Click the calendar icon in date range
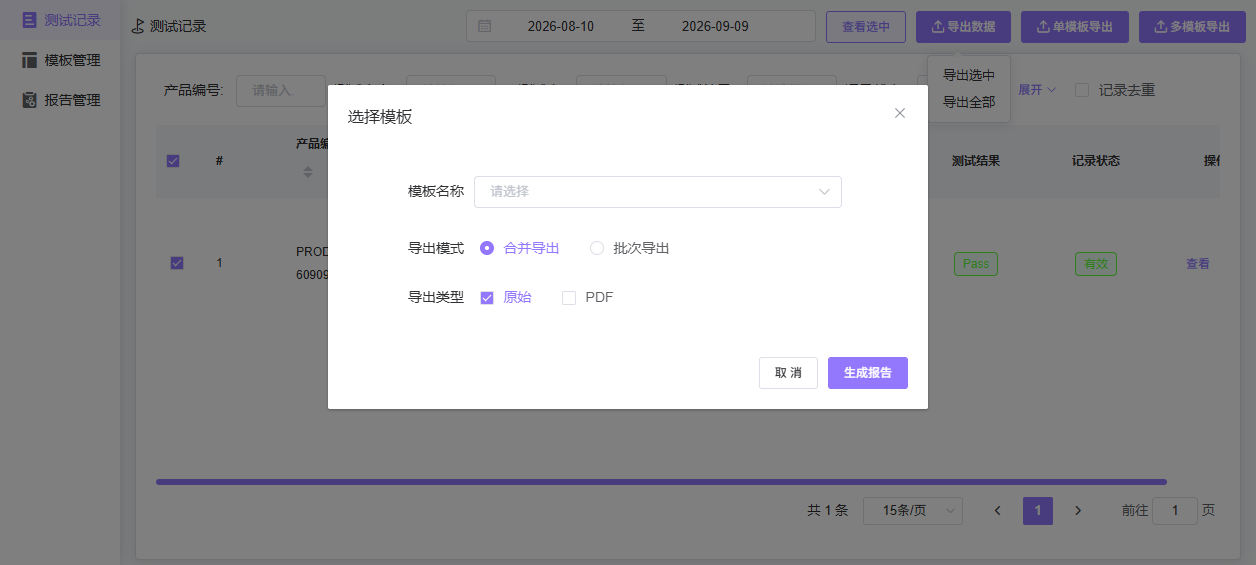This screenshot has width=1256, height=565. pyautogui.click(x=485, y=27)
